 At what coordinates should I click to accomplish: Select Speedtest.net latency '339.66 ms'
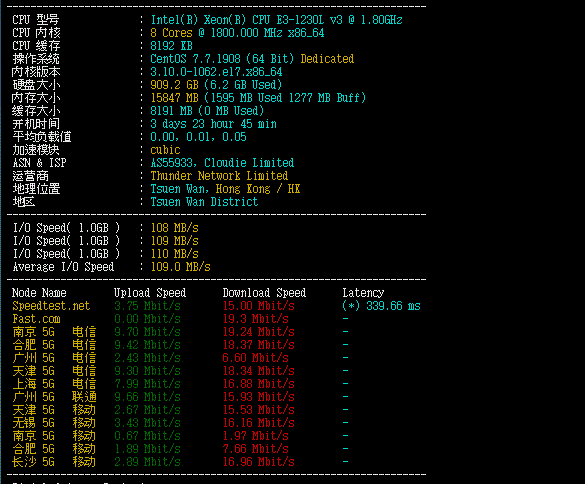tap(393, 306)
